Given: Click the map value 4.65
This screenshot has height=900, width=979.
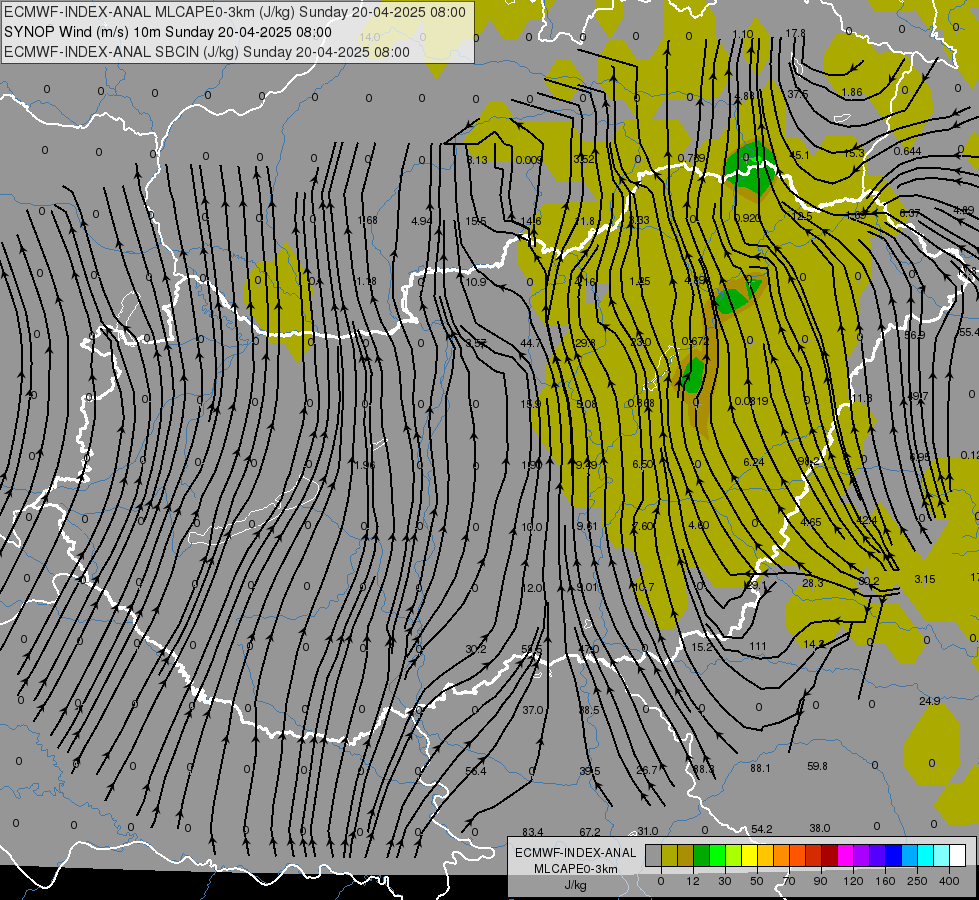Looking at the screenshot, I should [811, 522].
